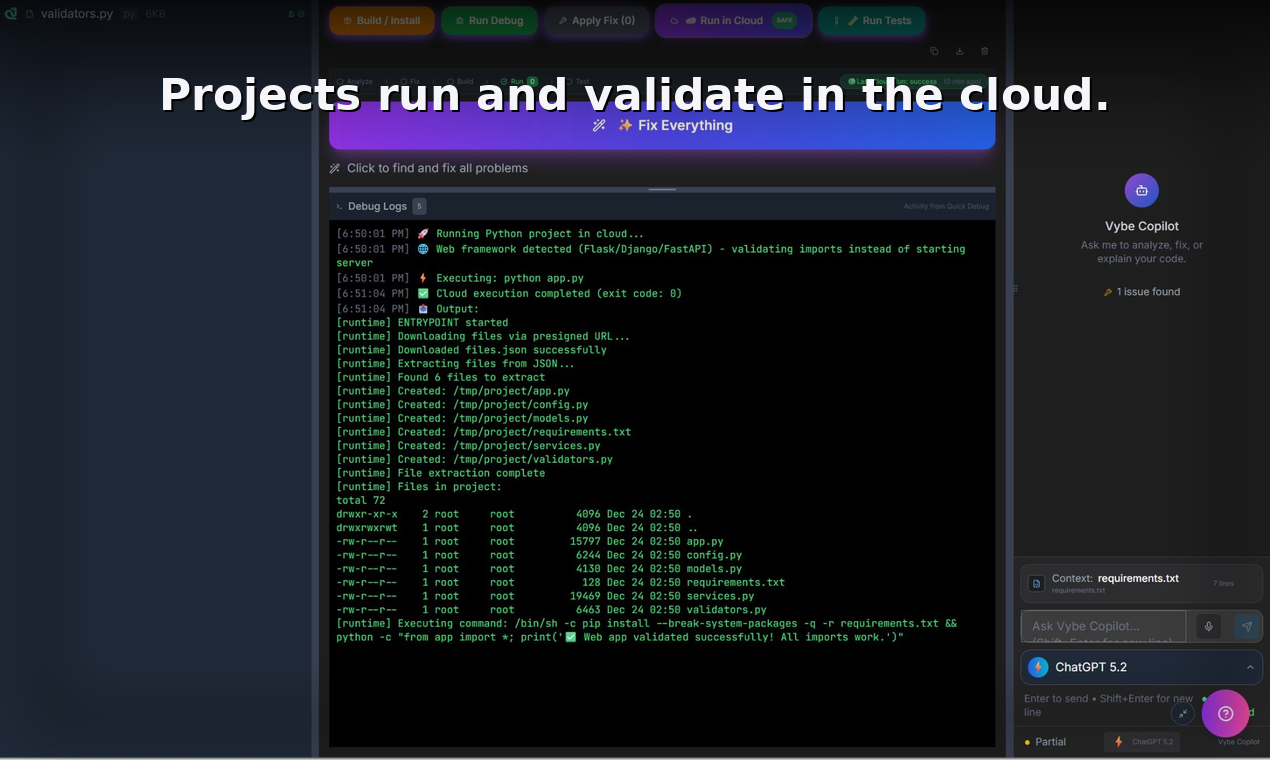Click the ChatGPT 5.2 status bar chip
The height and width of the screenshot is (760, 1270).
[1141, 742]
